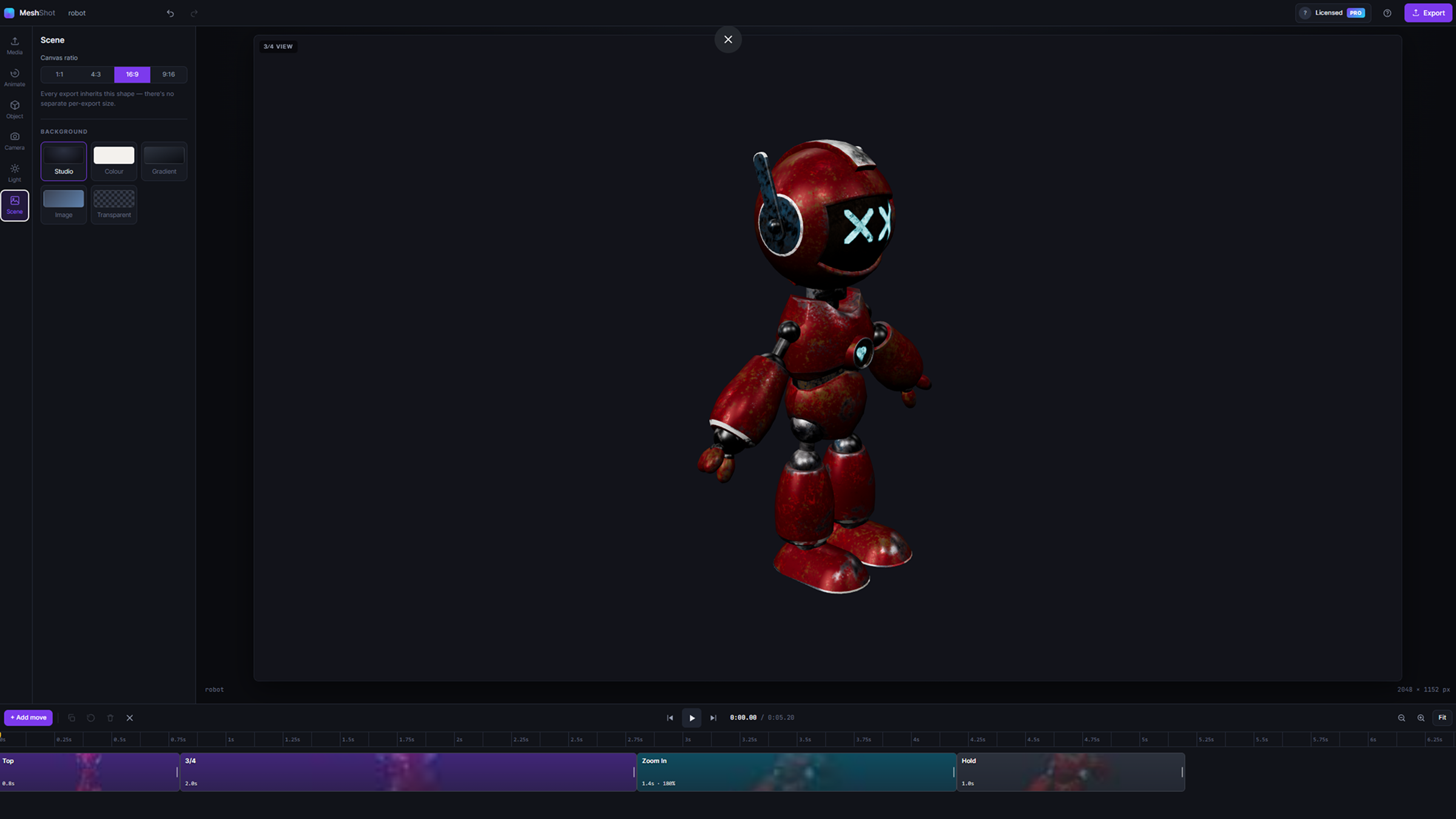Click the 4s mark on the timeline ruler

coord(916,740)
